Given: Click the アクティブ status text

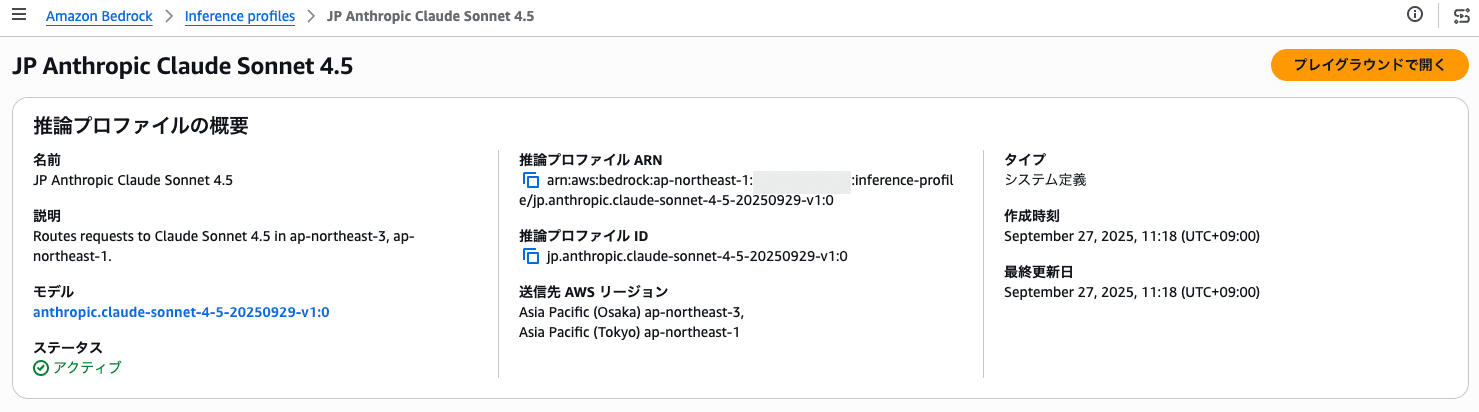Looking at the screenshot, I should pyautogui.click(x=87, y=368).
